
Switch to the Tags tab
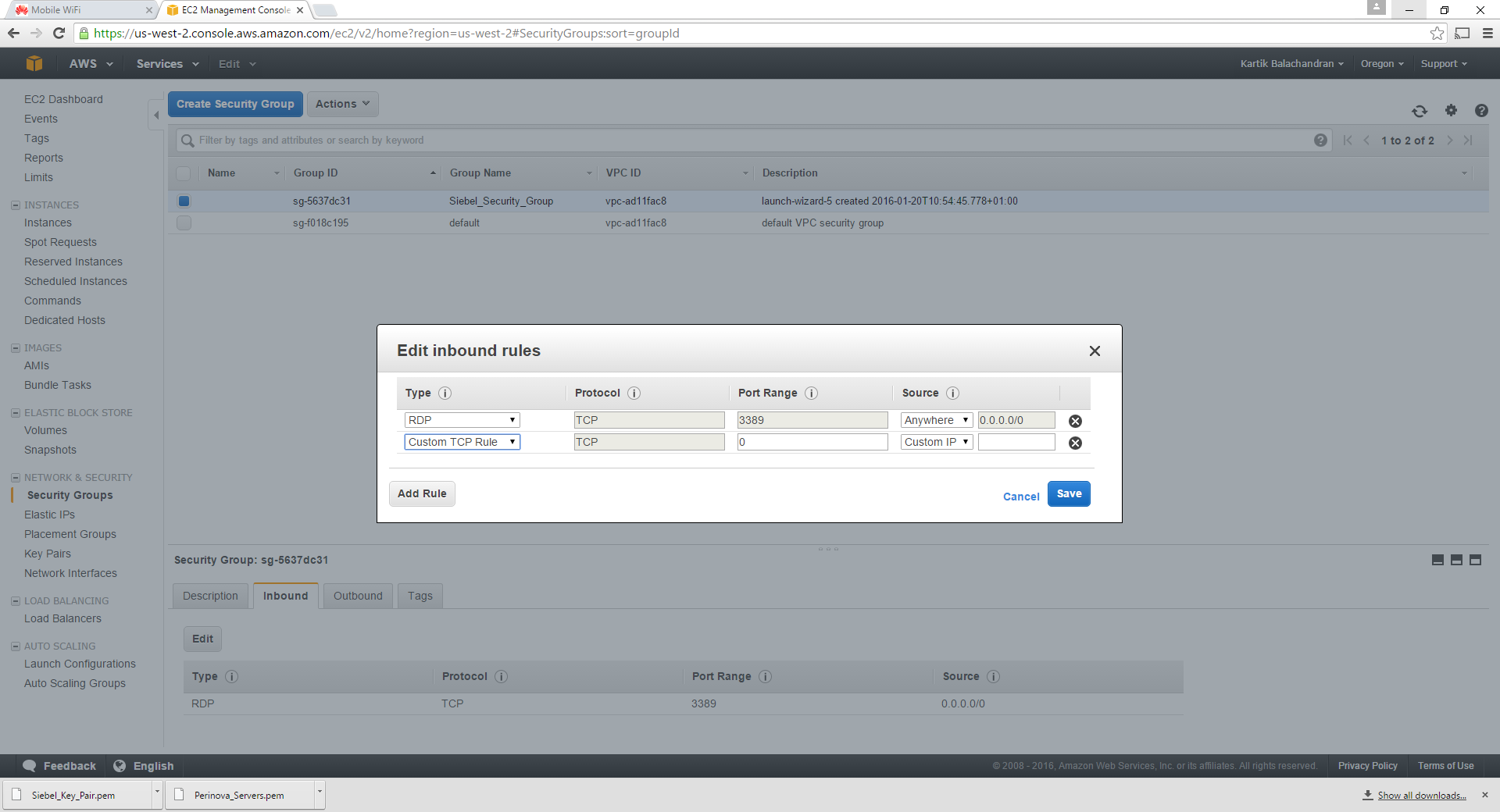pyautogui.click(x=420, y=596)
